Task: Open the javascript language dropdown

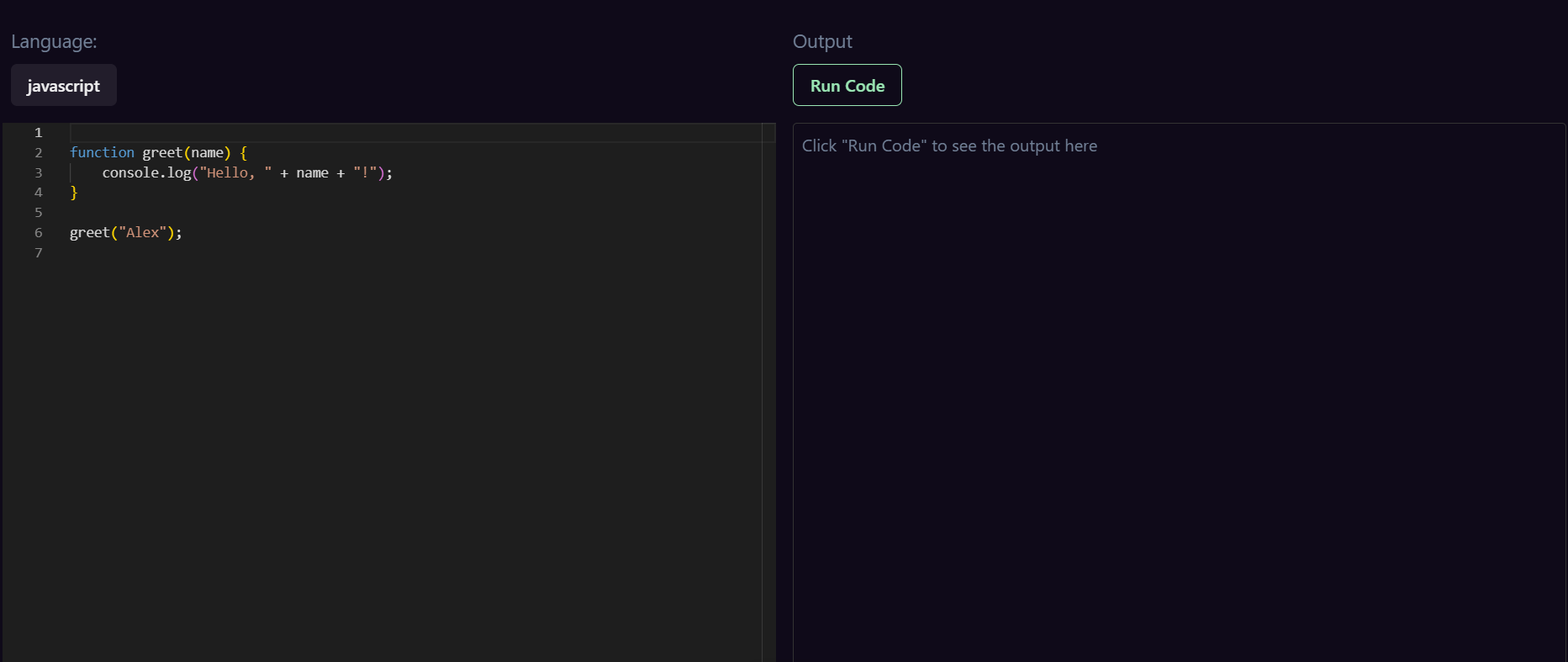Action: (64, 85)
